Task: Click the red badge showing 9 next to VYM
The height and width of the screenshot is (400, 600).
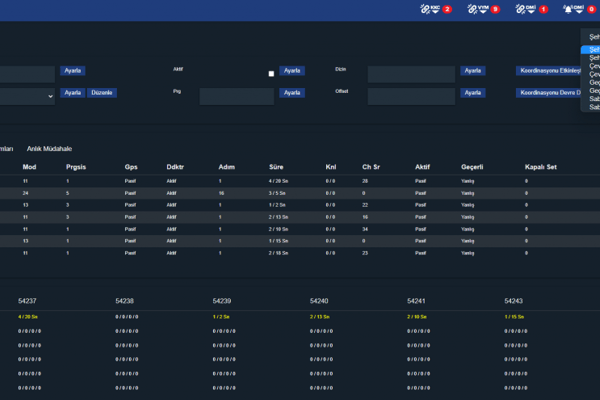Action: [x=495, y=9]
